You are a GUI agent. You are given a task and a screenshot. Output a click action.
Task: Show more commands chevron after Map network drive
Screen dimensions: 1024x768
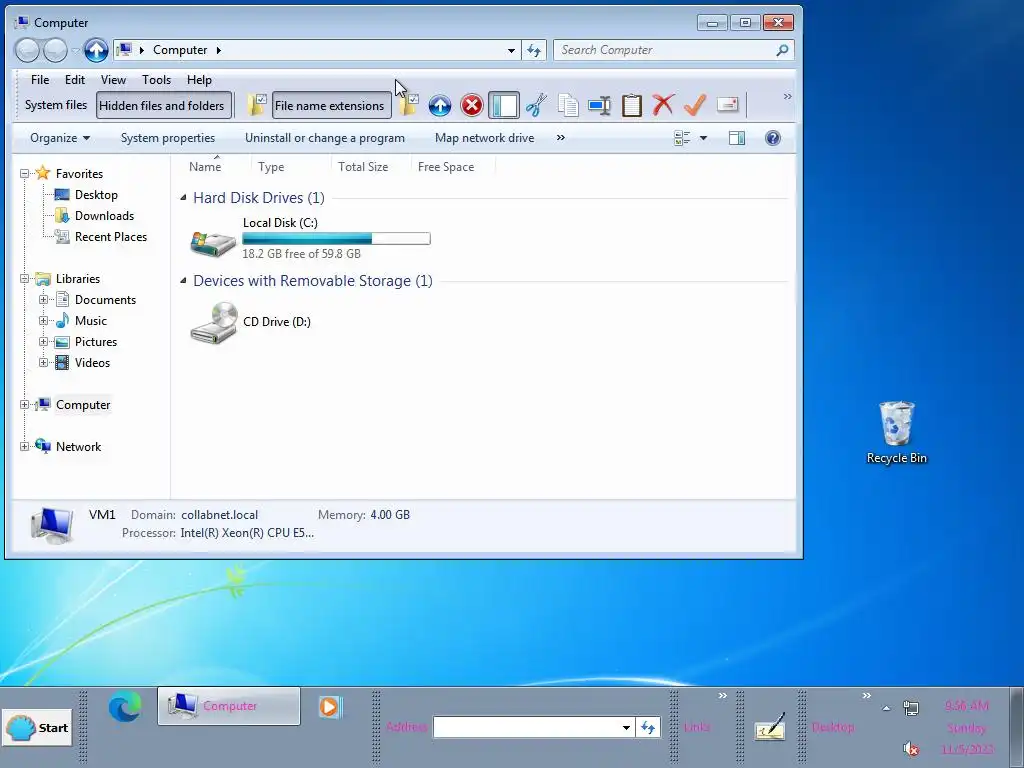tap(560, 138)
